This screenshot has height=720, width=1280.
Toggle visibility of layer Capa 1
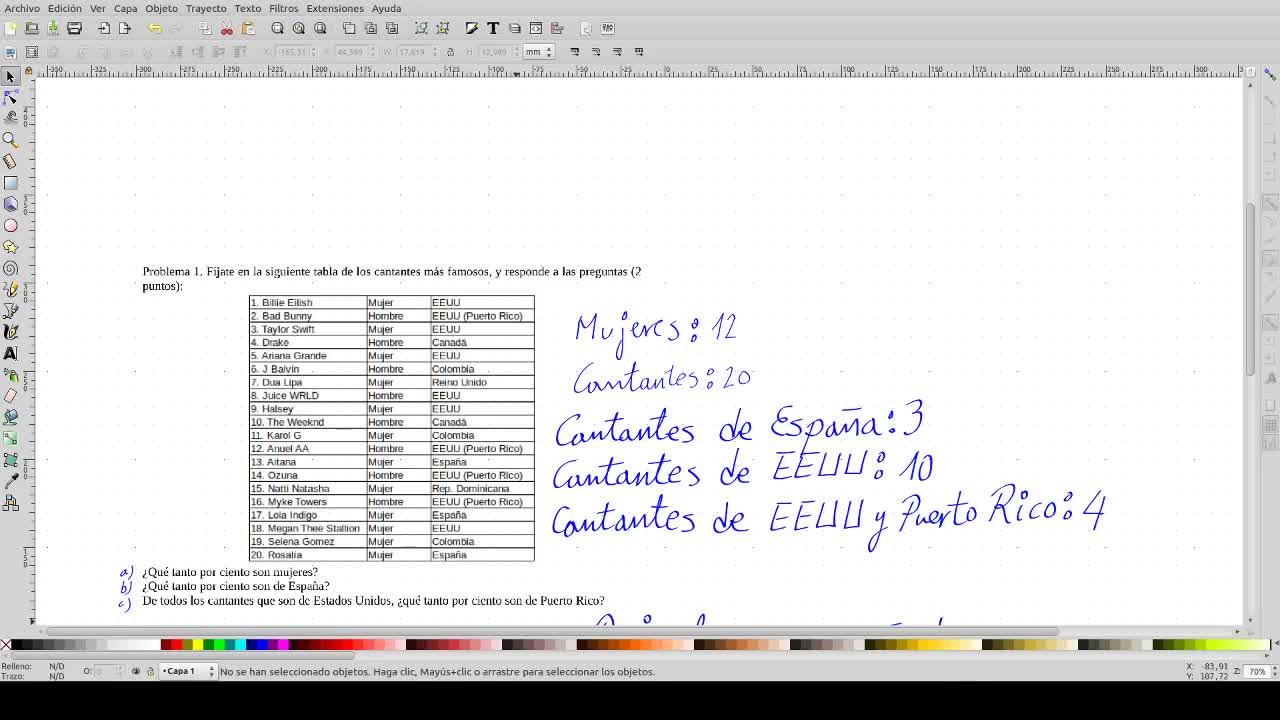coord(136,671)
